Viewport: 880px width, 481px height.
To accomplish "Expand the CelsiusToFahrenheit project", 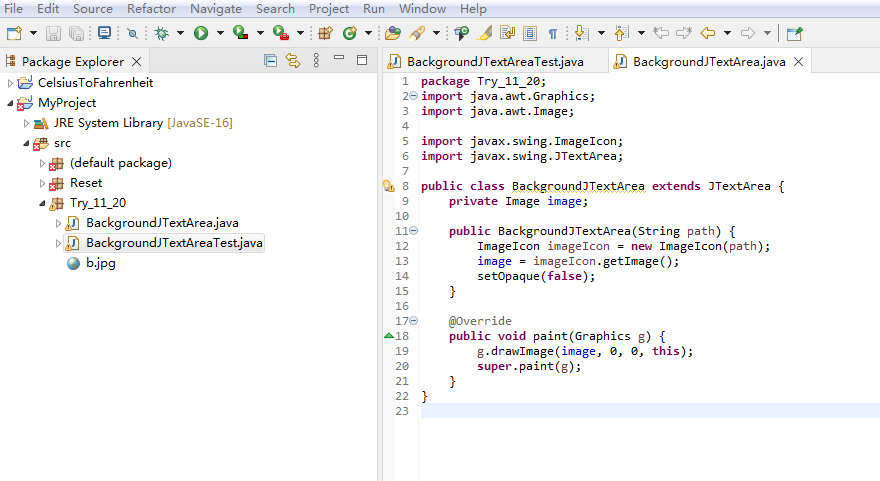I will pos(10,83).
